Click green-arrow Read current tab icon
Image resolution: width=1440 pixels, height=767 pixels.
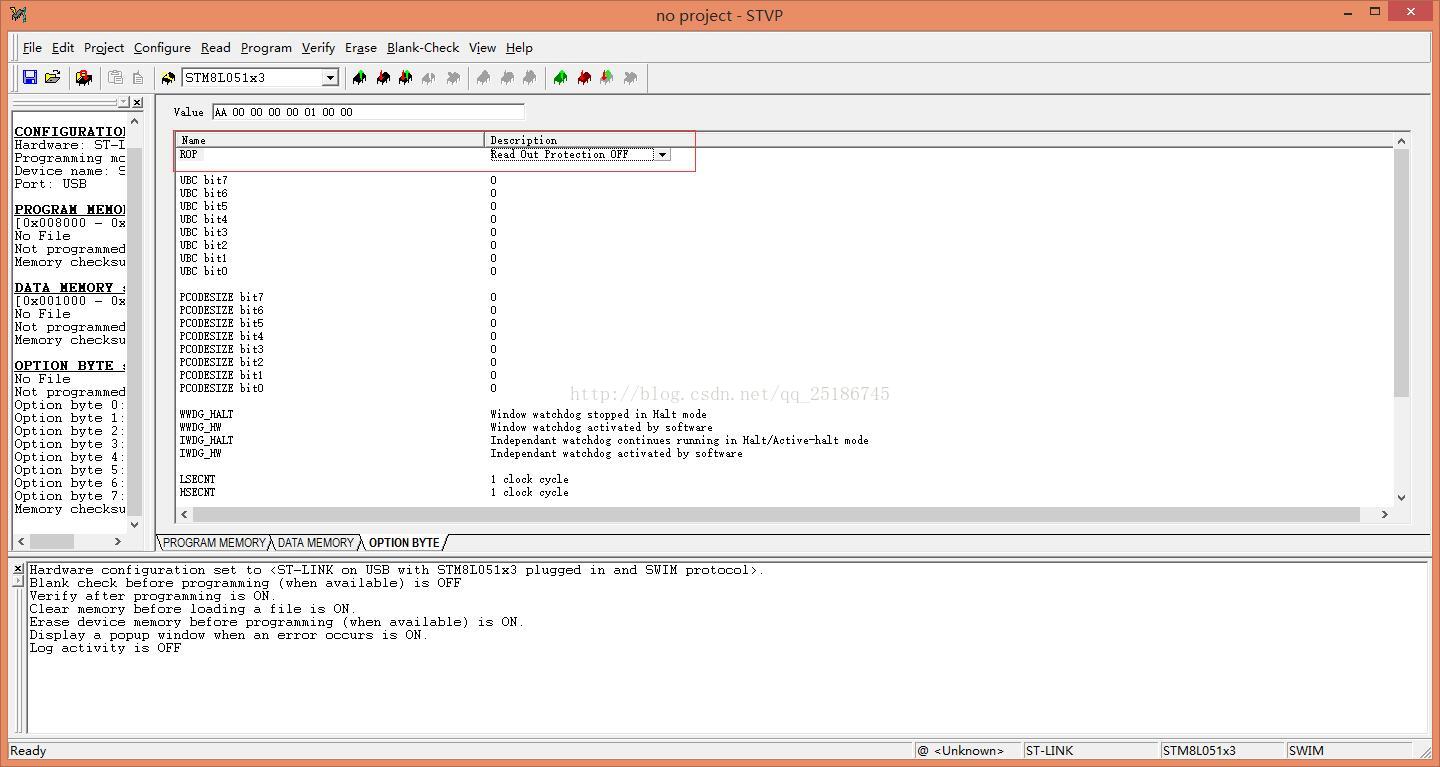coord(359,77)
